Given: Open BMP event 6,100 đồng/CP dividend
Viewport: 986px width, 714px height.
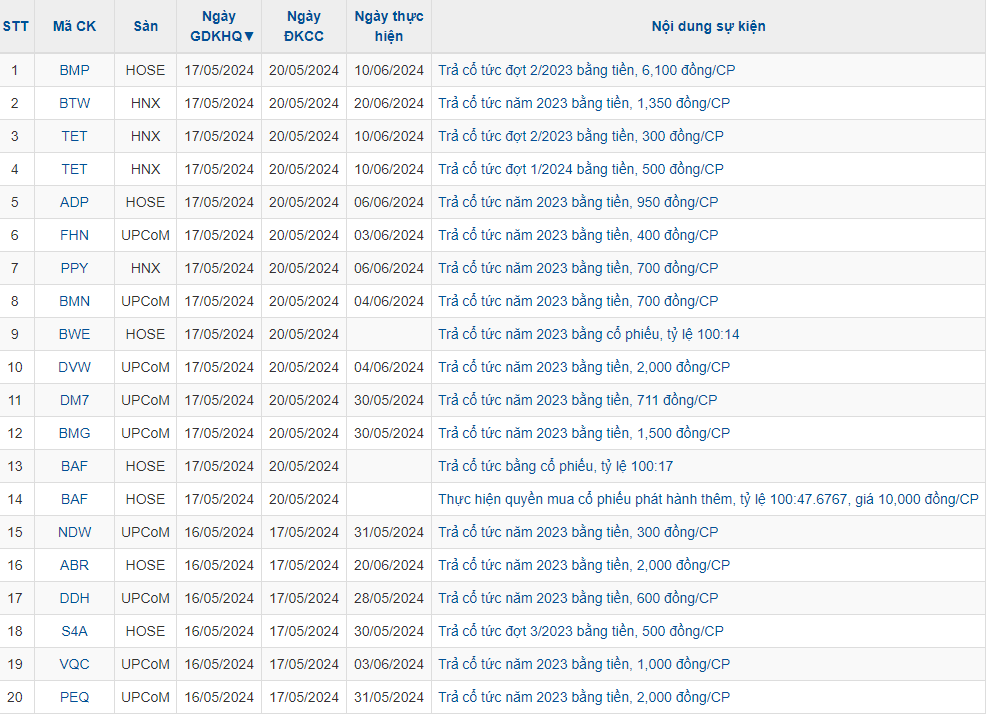Looking at the screenshot, I should coord(587,70).
